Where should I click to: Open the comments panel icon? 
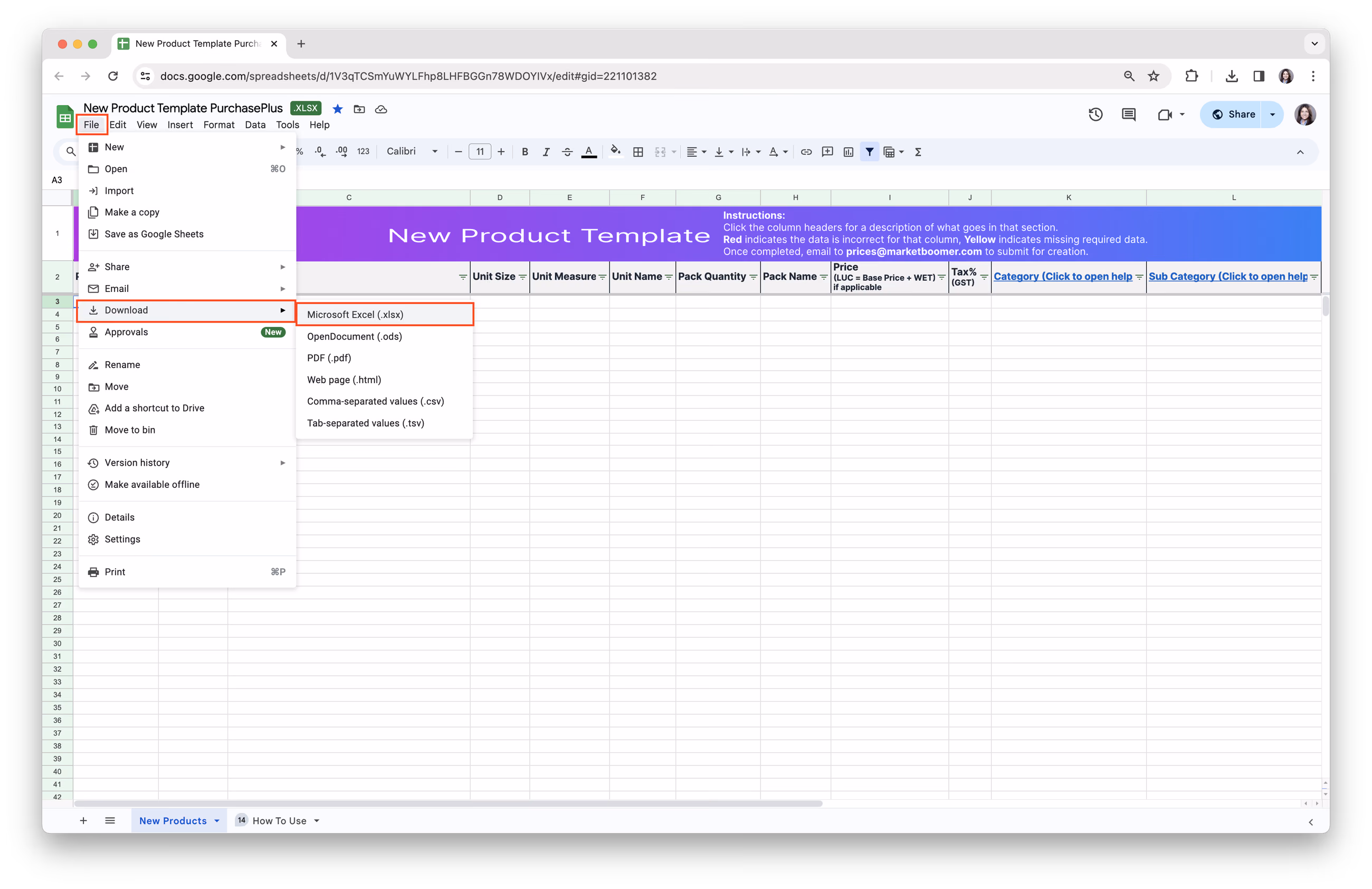pos(1129,114)
